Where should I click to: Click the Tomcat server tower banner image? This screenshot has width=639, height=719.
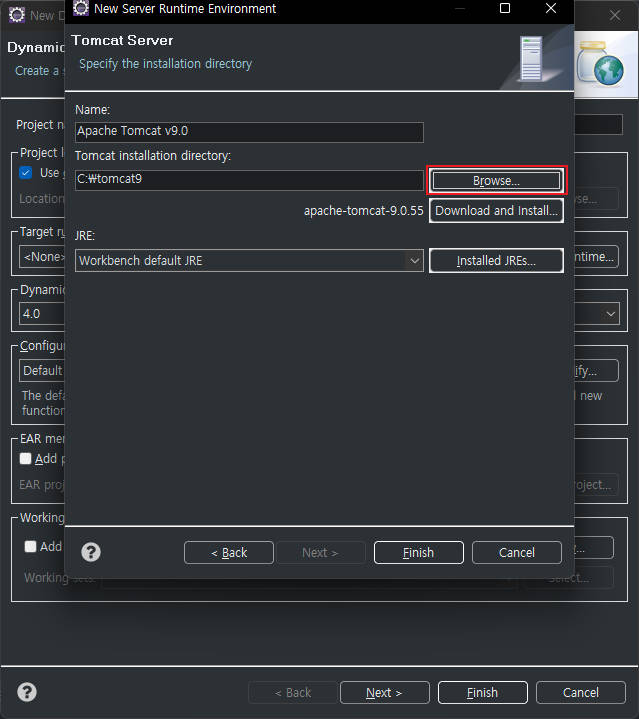[531, 59]
